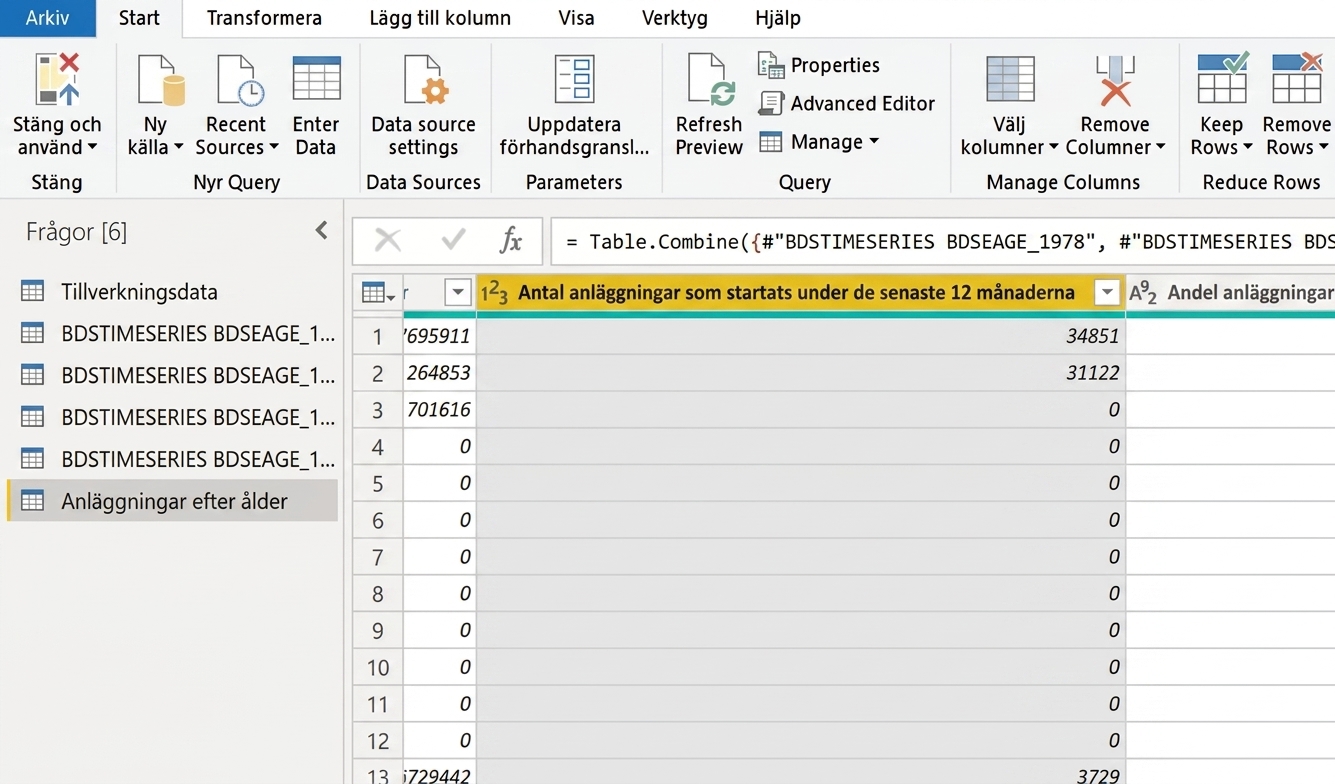Click the Refresh Preview icon
Viewport: 1335px width, 784px height.
[x=710, y=80]
